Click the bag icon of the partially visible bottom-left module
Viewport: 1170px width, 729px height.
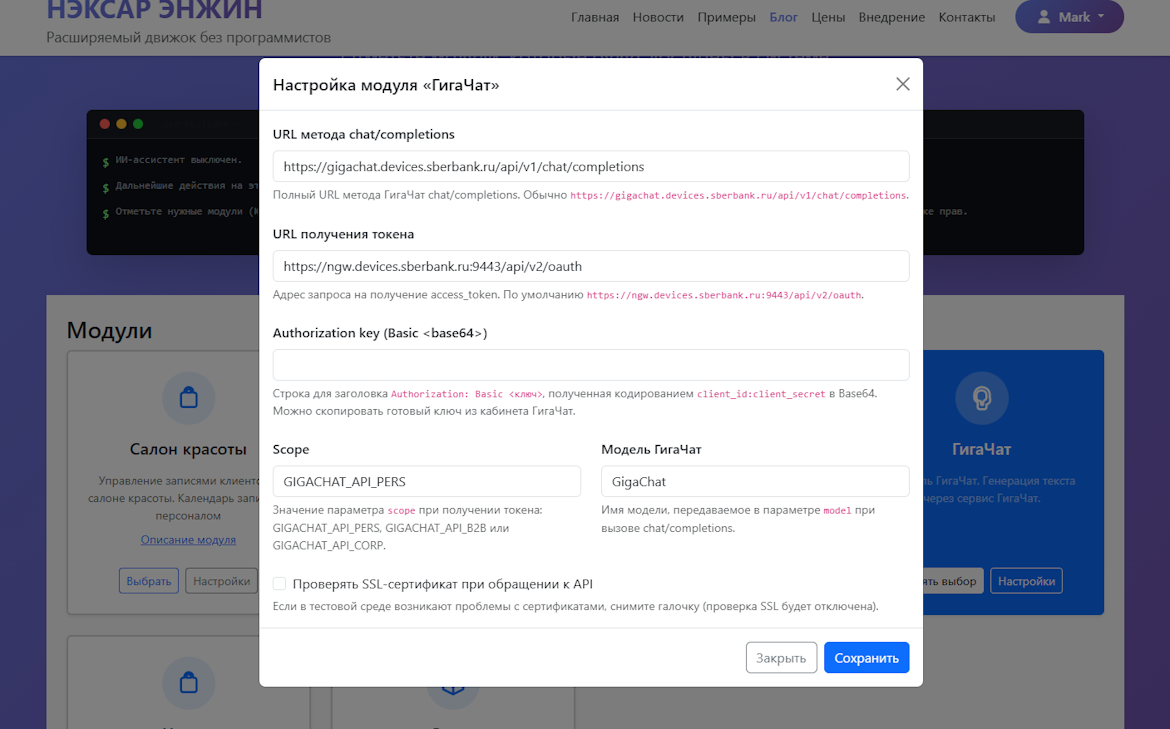188,683
